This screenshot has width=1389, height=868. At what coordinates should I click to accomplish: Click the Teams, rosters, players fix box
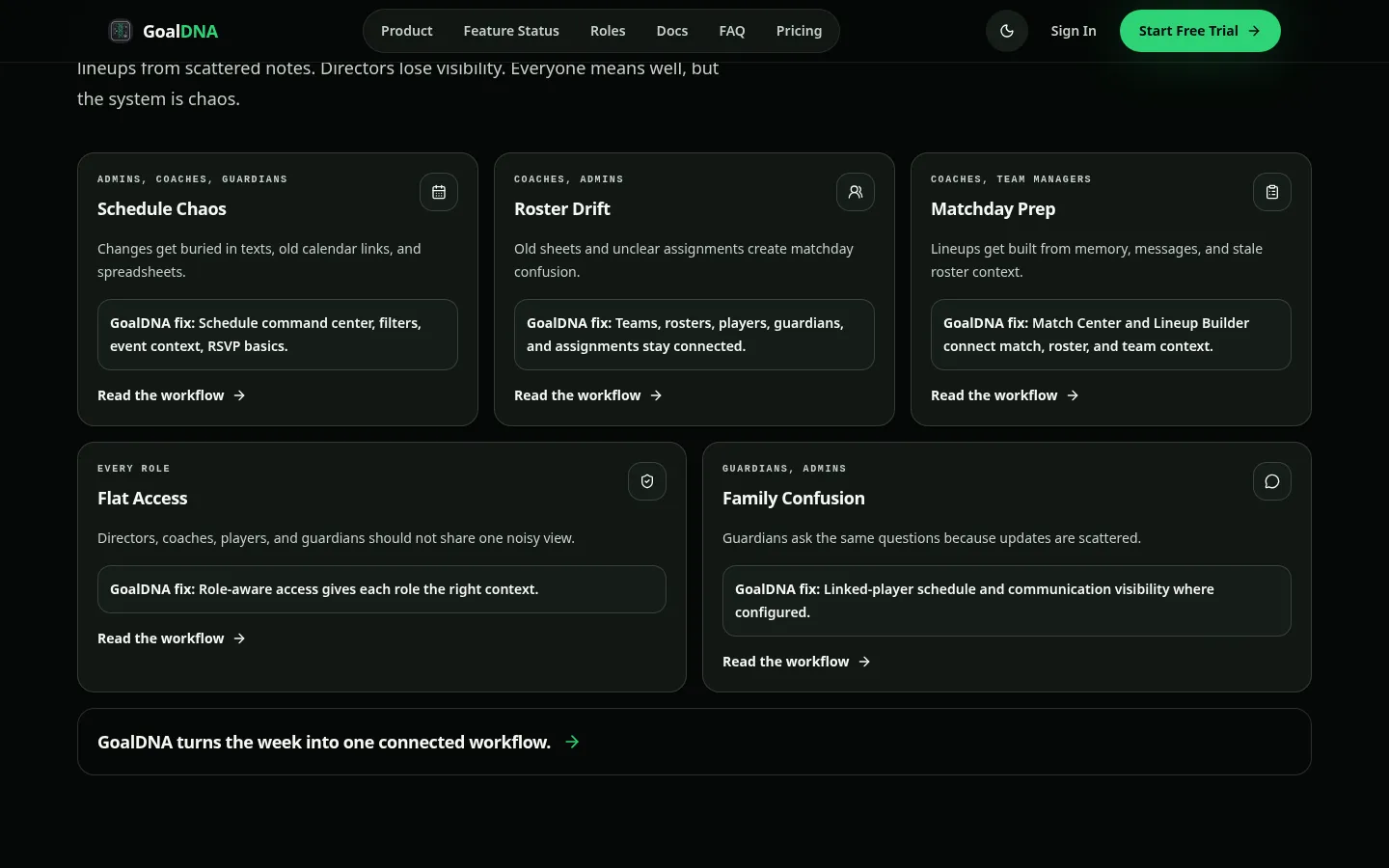point(694,335)
